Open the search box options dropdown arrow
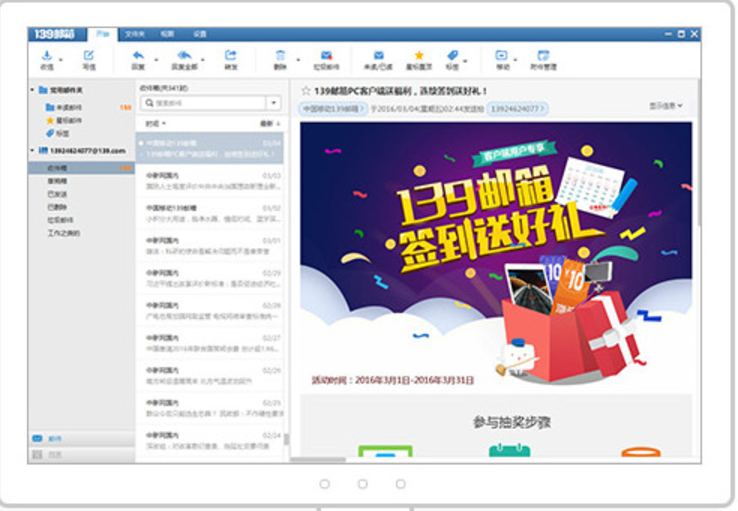 (274, 103)
